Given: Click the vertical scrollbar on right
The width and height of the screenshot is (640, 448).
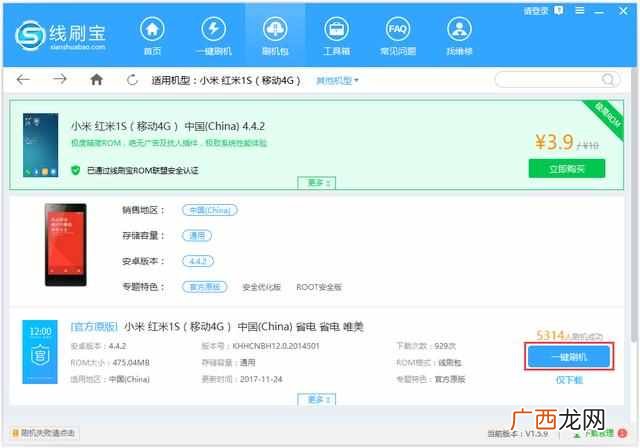Looking at the screenshot, I should point(634,204).
